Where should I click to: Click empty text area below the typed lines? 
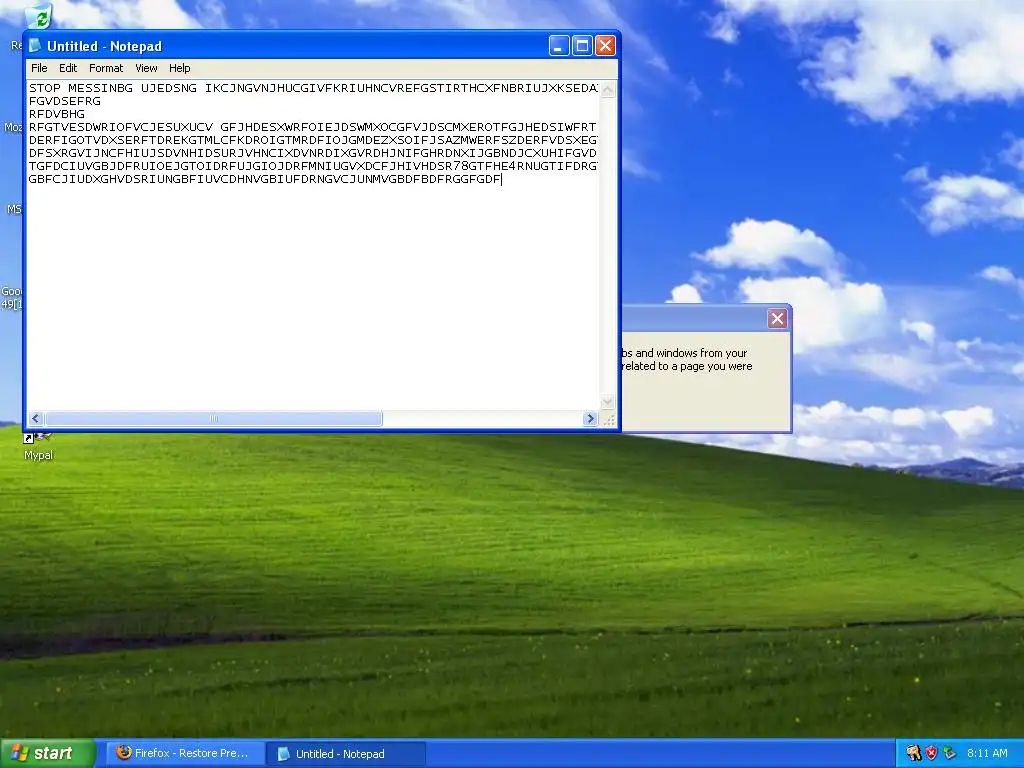[x=313, y=297]
